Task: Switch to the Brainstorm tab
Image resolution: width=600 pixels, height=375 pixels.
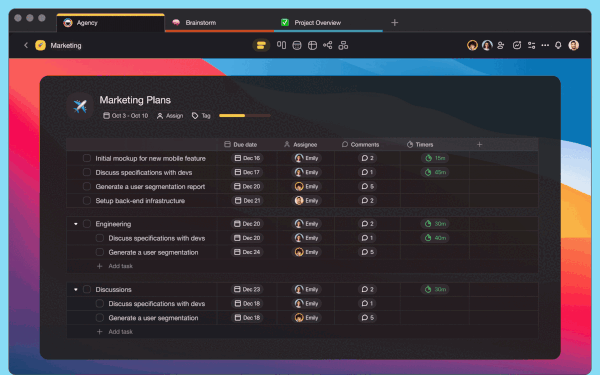Action: 219,23
